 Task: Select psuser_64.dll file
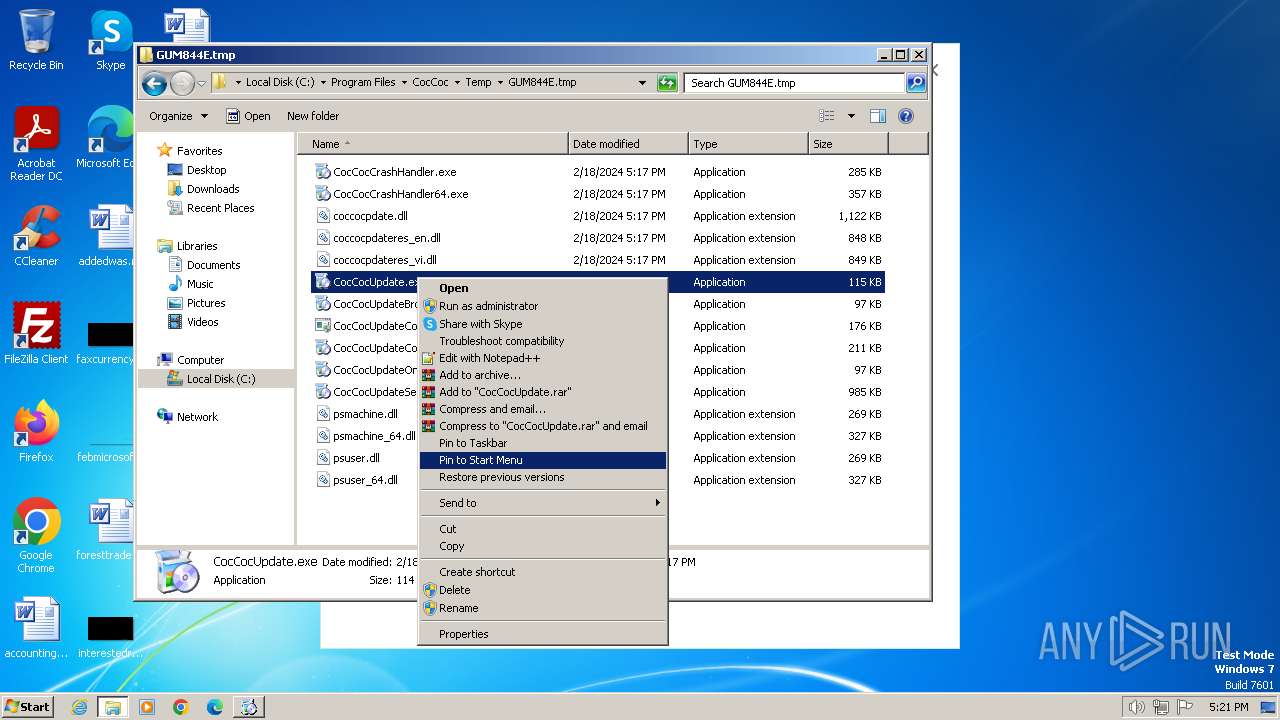pos(365,480)
